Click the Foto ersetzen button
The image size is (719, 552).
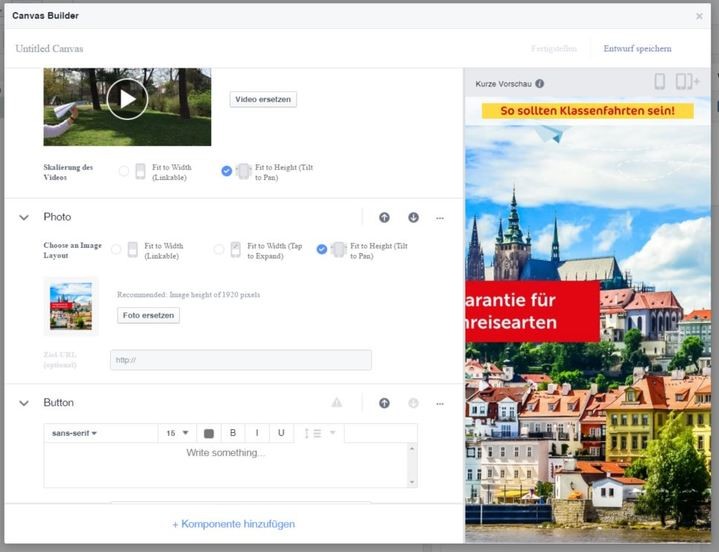[x=148, y=315]
